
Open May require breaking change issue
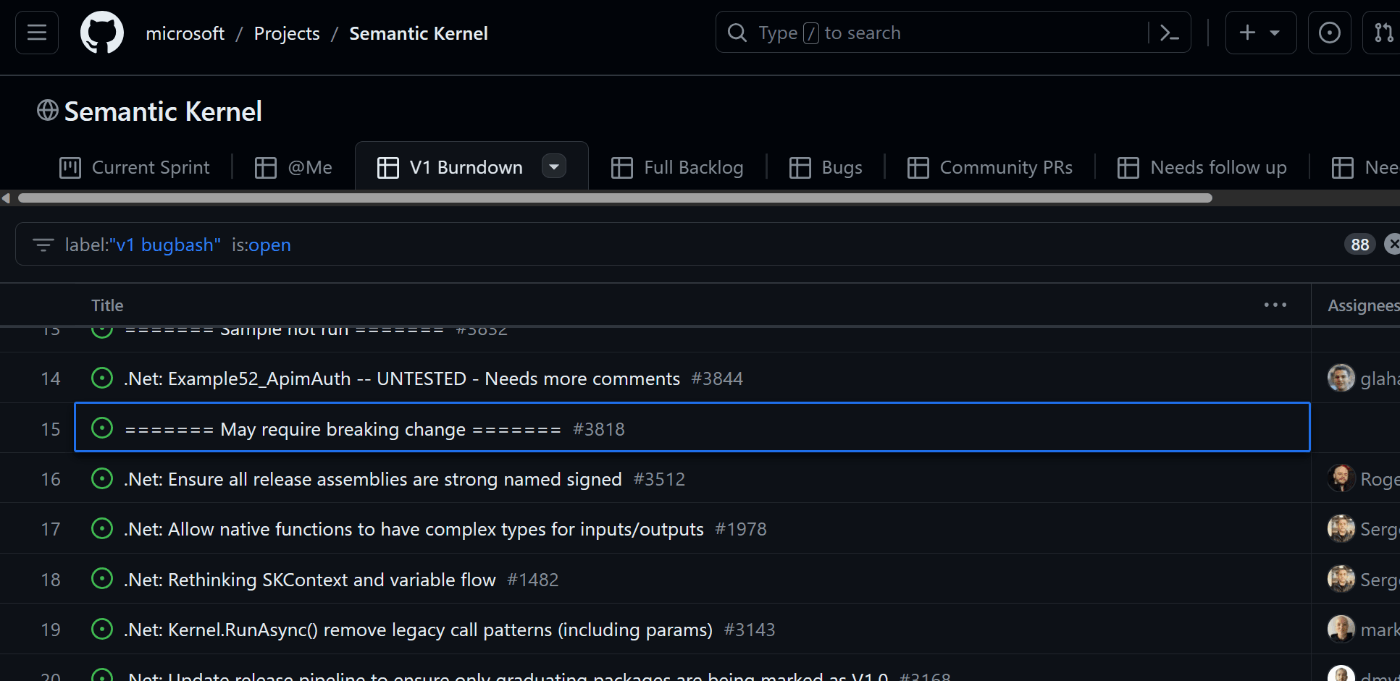coord(343,429)
